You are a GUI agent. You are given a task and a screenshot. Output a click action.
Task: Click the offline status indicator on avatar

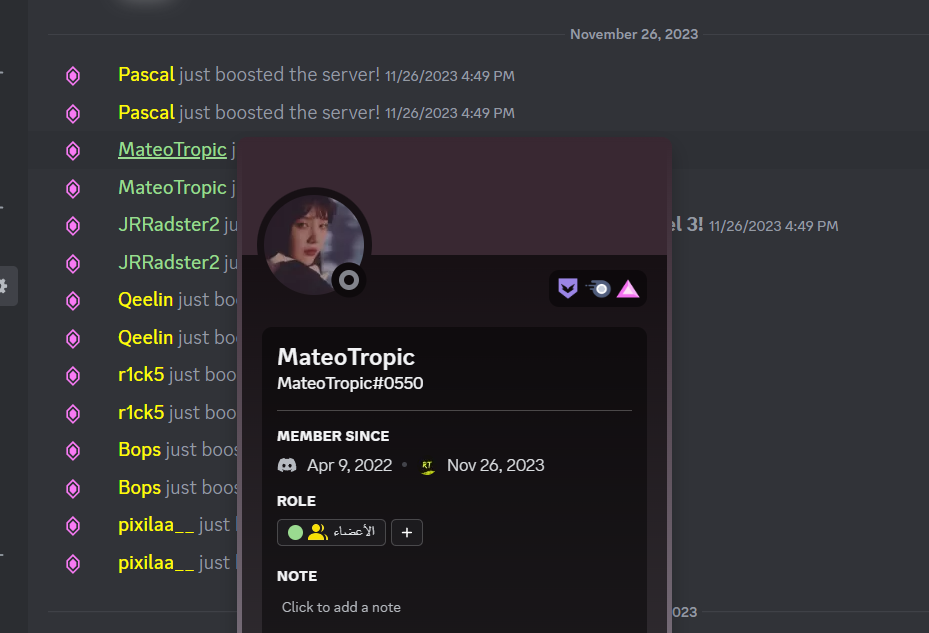(349, 280)
